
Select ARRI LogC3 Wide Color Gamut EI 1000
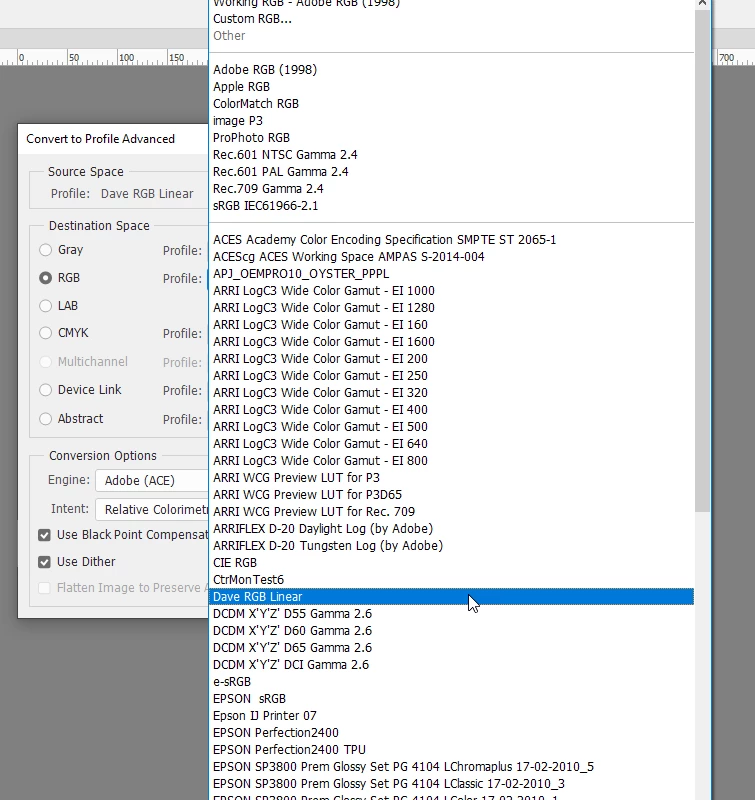(x=451, y=291)
